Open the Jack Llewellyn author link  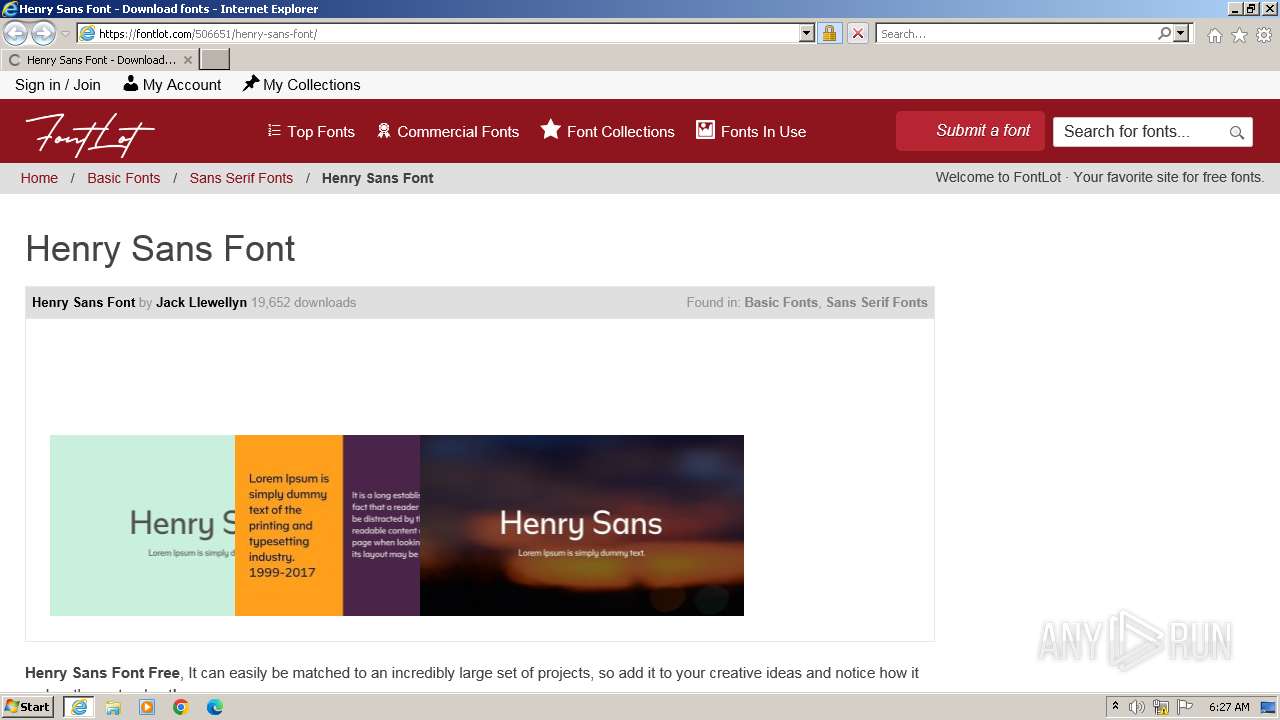(x=201, y=302)
